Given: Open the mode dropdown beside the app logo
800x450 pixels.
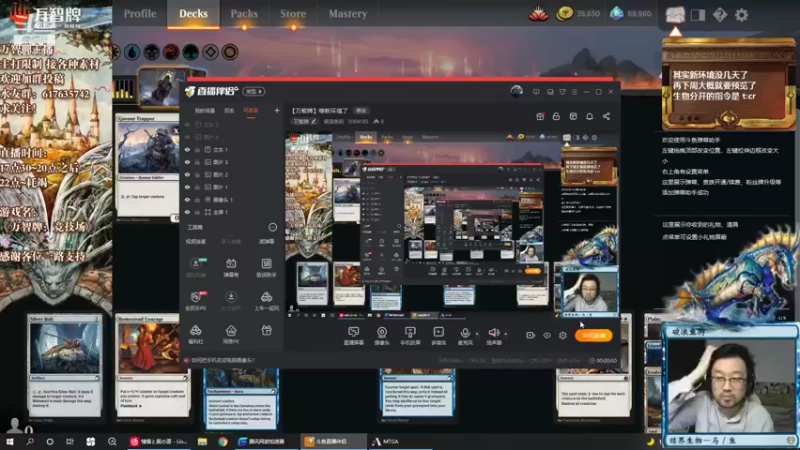Looking at the screenshot, I should (x=254, y=91).
